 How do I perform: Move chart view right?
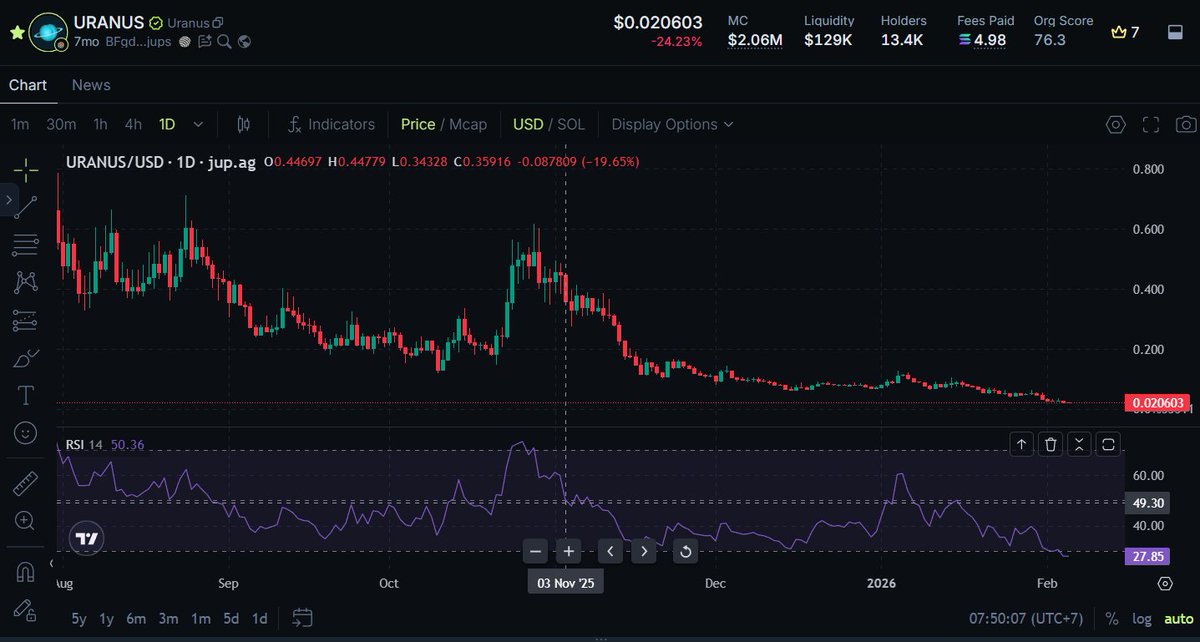pyautogui.click(x=644, y=550)
